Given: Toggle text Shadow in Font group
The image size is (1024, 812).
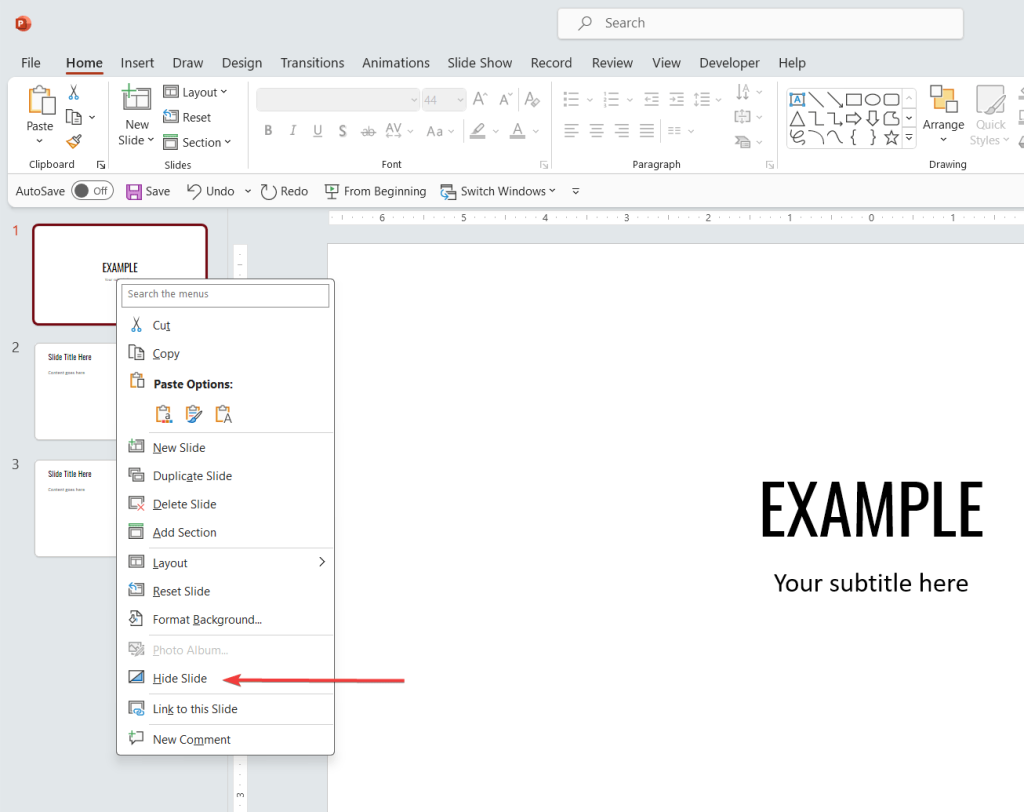Looking at the screenshot, I should click(342, 131).
